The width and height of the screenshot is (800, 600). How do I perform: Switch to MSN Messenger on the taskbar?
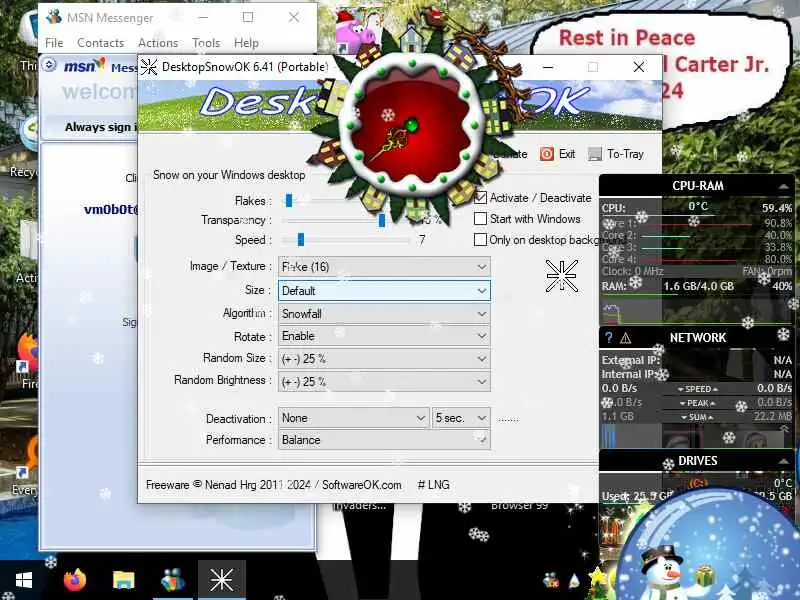tap(172, 580)
